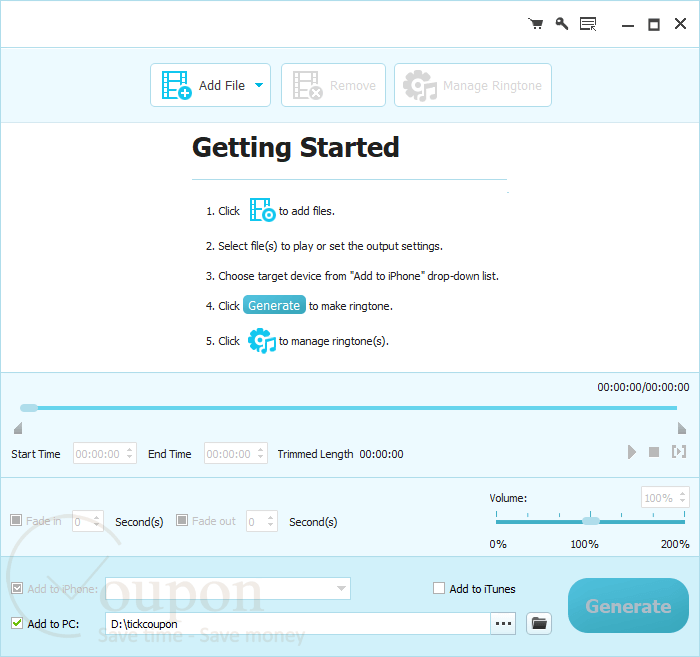
Task: Increase Fade out seconds stepper
Action: coord(271,517)
